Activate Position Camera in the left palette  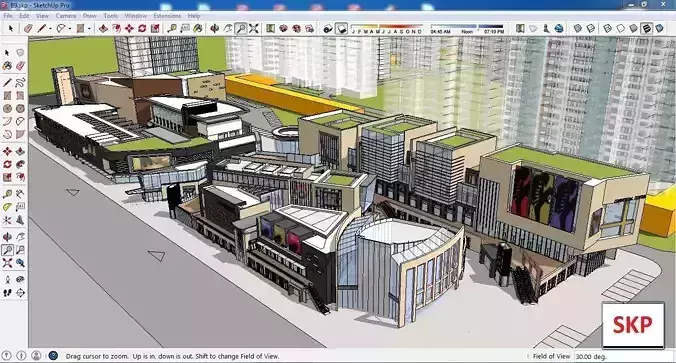pos(7,279)
